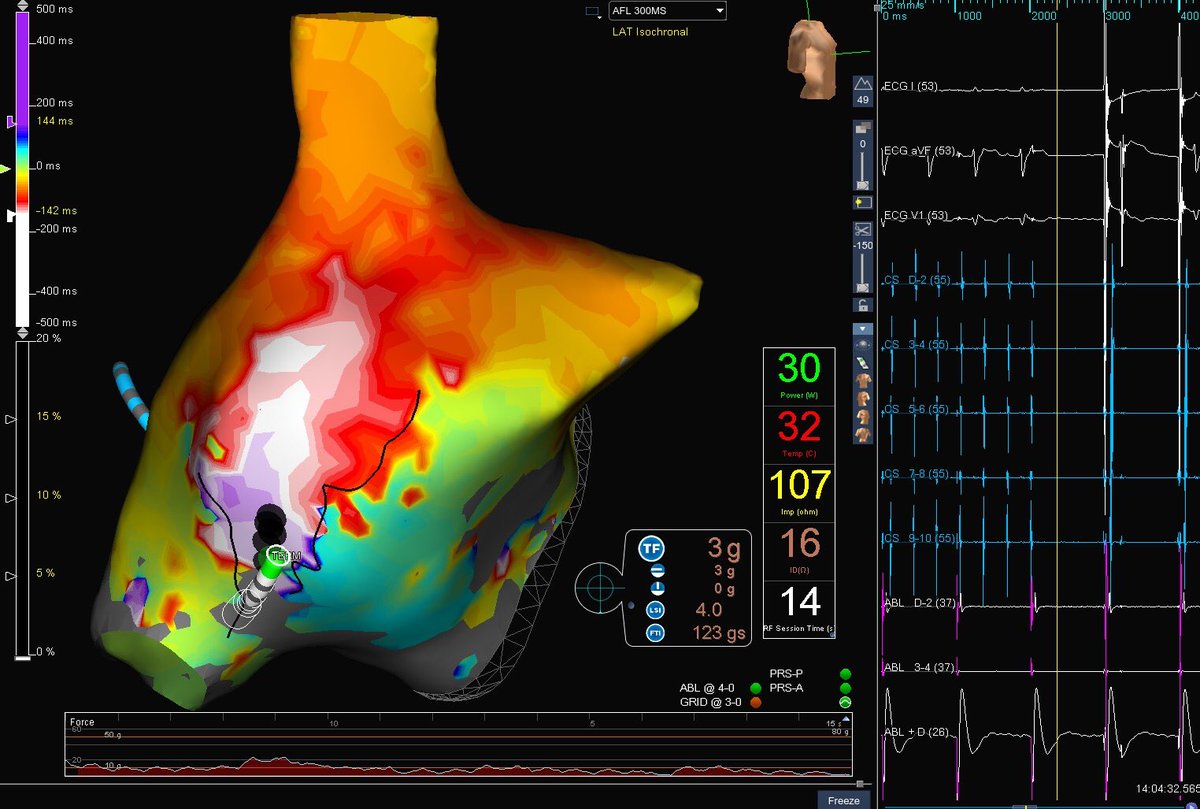Click the orange GRID @ 3-0 status indicator
The height and width of the screenshot is (809, 1200).
click(755, 703)
